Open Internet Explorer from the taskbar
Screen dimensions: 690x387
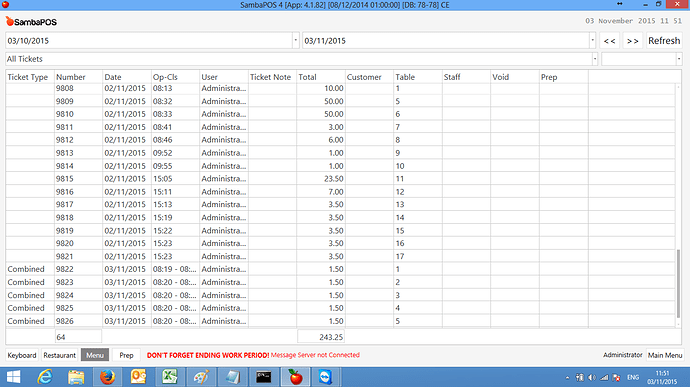click(x=45, y=377)
